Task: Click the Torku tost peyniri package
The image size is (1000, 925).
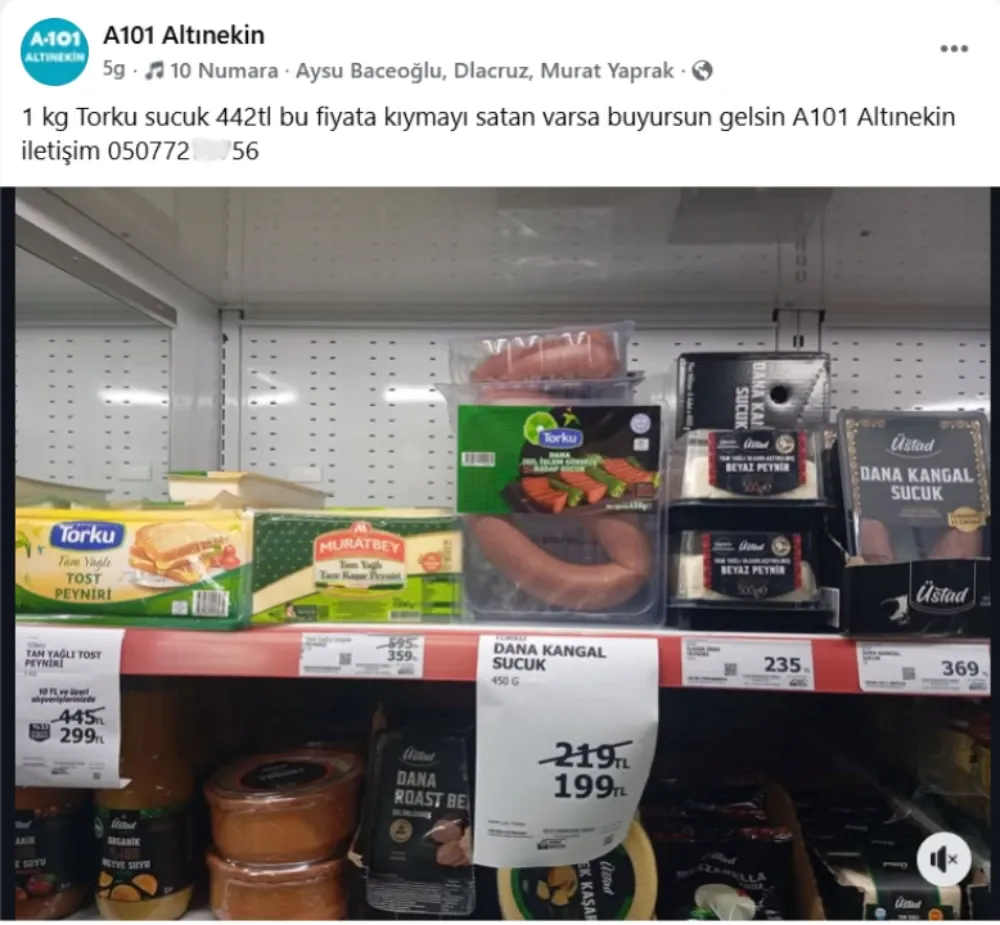Action: click(133, 565)
